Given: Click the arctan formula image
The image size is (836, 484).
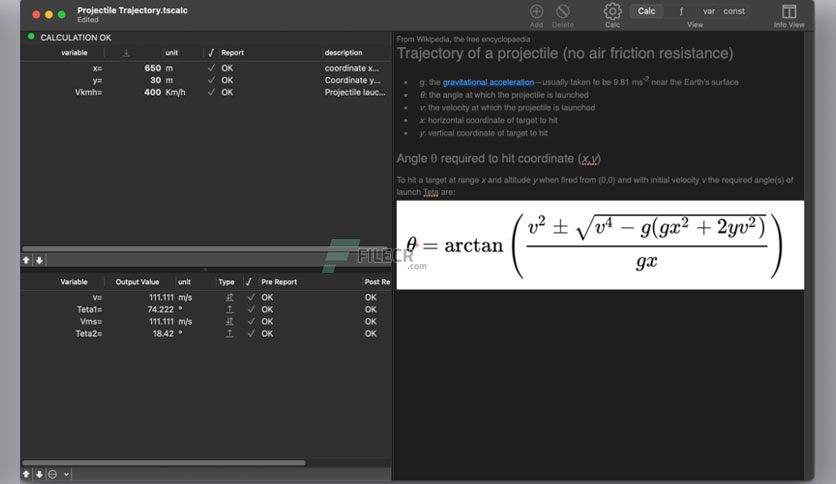Looking at the screenshot, I should [600, 245].
